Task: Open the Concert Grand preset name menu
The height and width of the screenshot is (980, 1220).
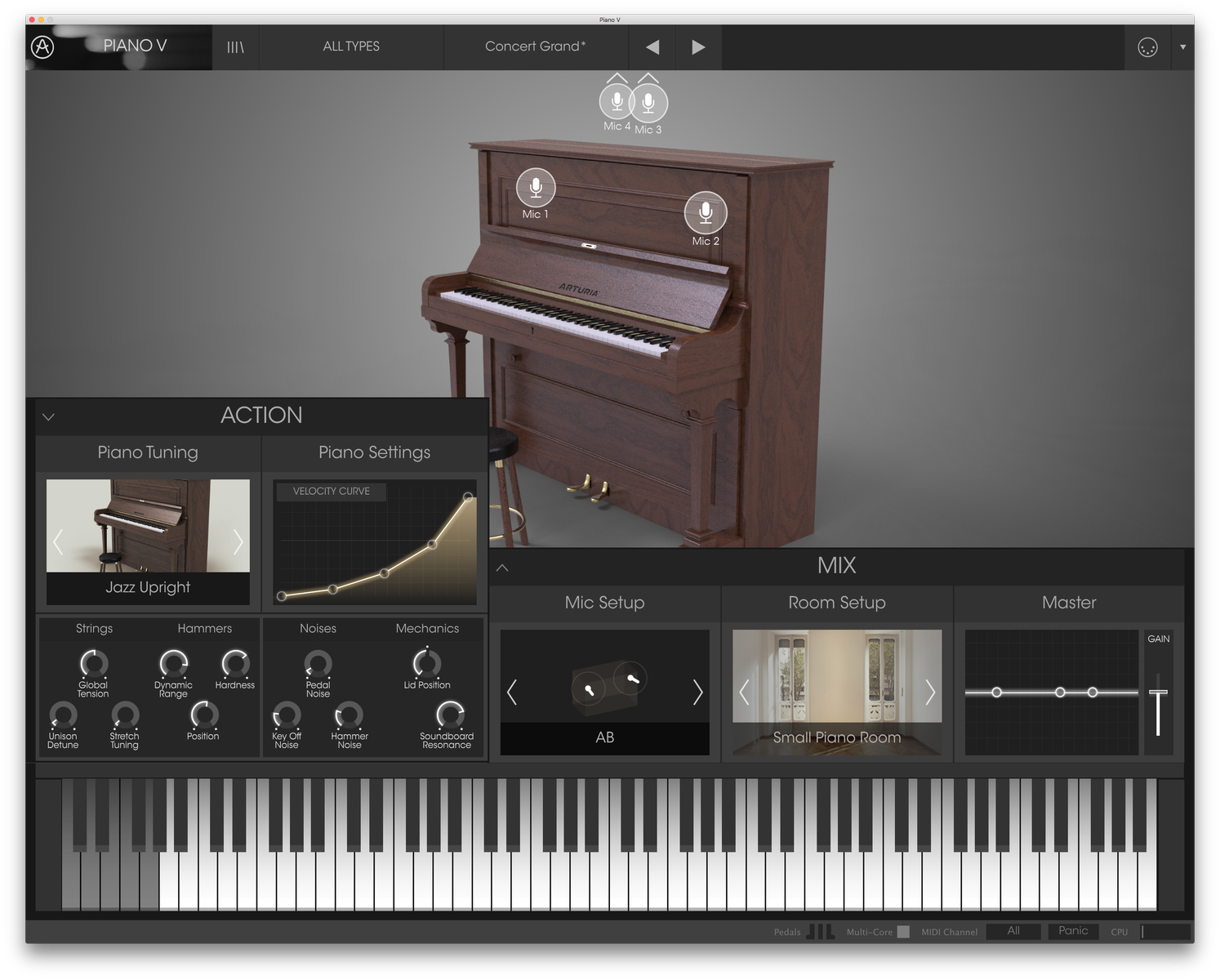Action: point(535,47)
